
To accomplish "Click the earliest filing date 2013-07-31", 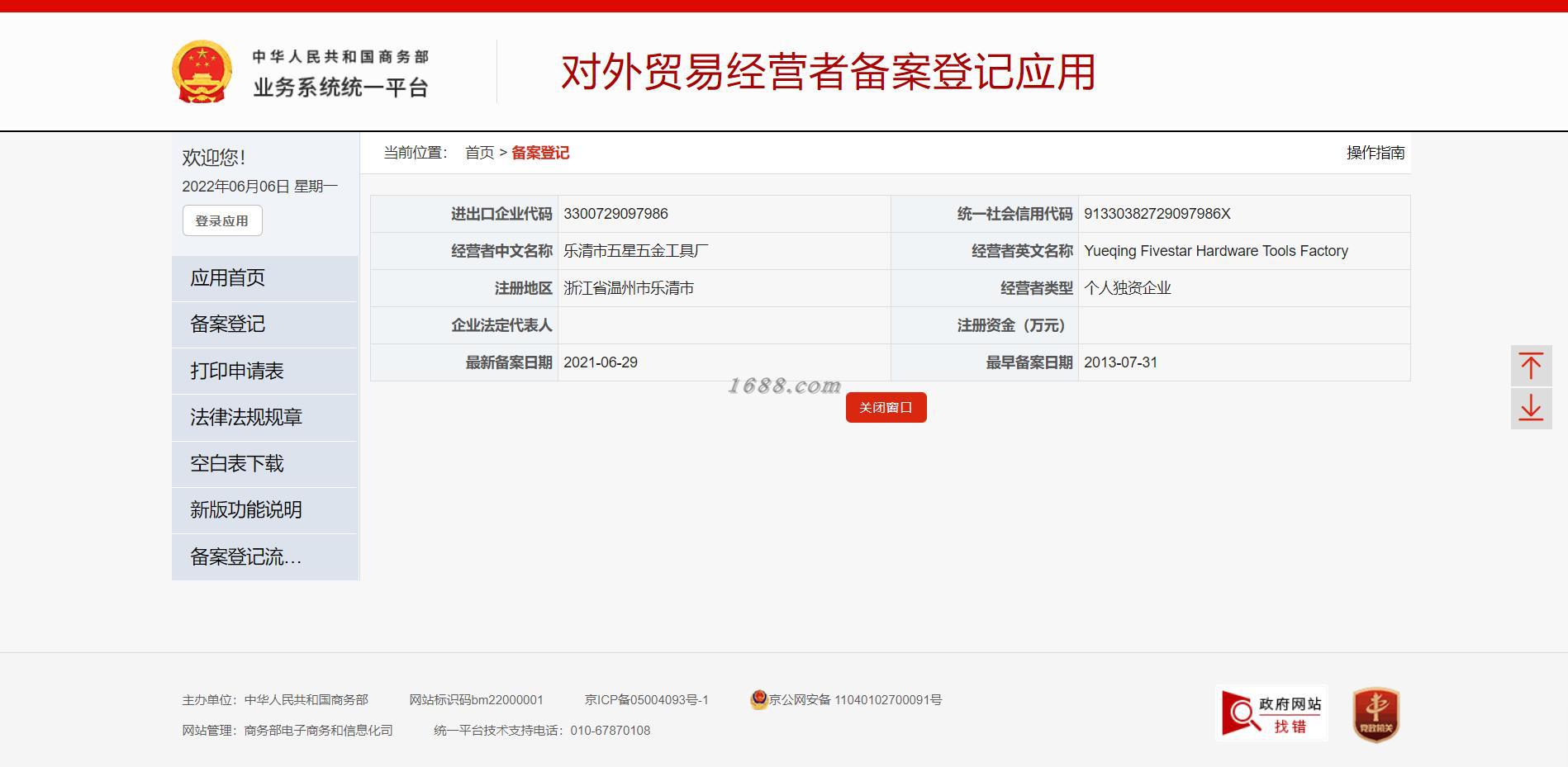I will pos(1120,362).
